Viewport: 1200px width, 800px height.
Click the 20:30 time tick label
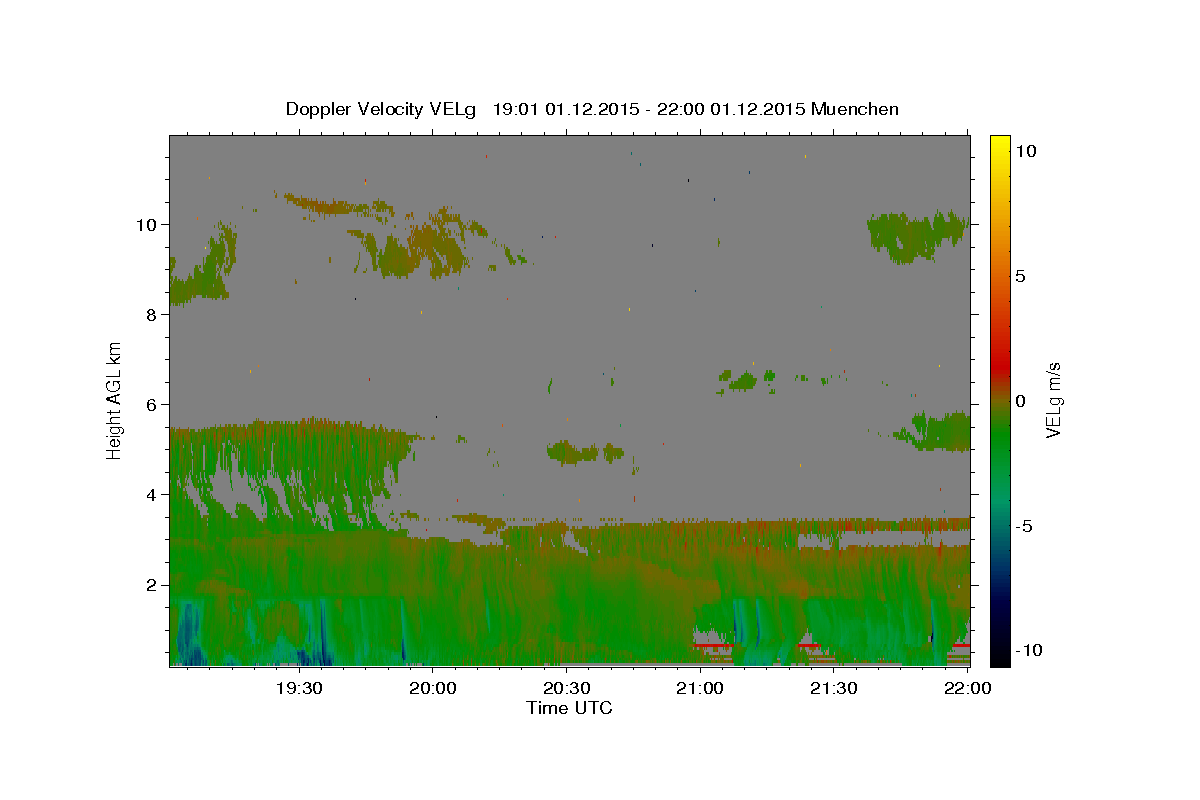pyautogui.click(x=566, y=688)
